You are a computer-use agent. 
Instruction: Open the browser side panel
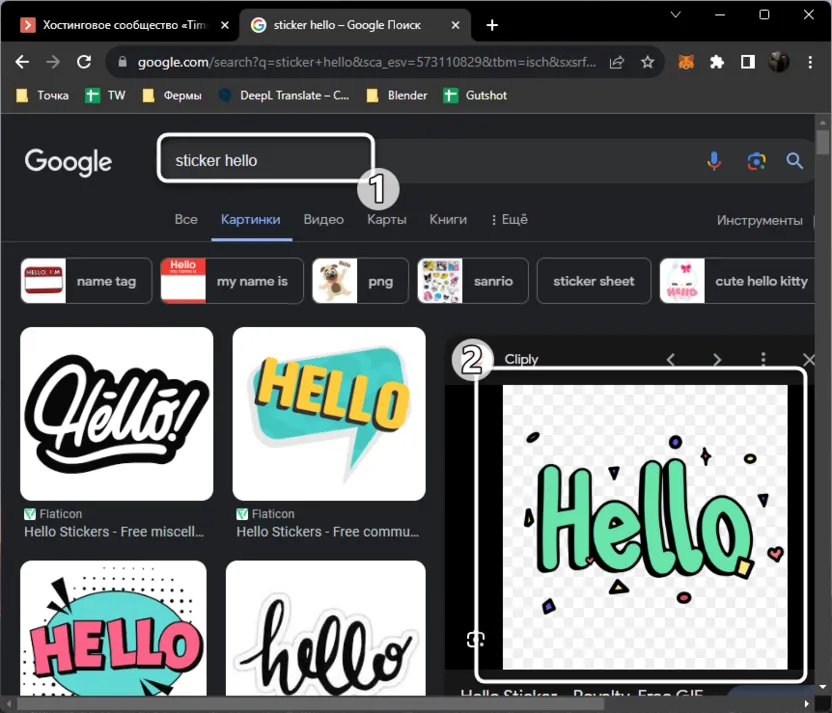pyautogui.click(x=748, y=62)
